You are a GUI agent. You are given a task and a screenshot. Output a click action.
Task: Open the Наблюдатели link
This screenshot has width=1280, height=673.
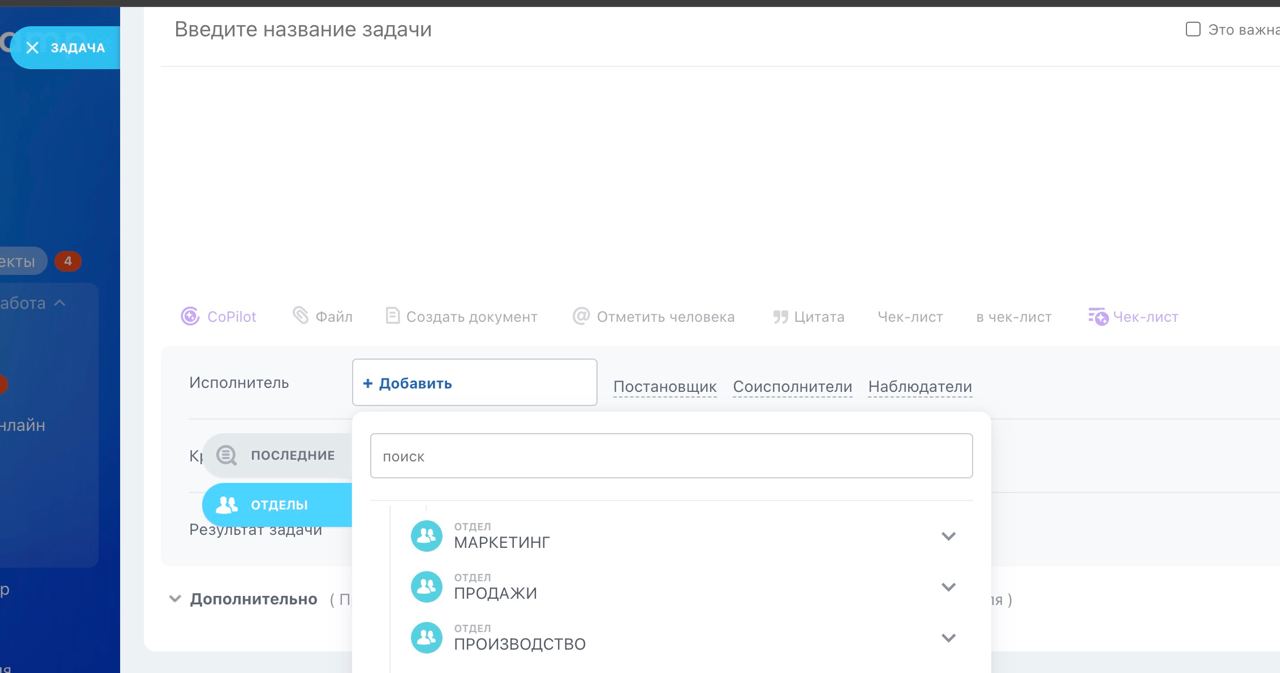(920, 387)
